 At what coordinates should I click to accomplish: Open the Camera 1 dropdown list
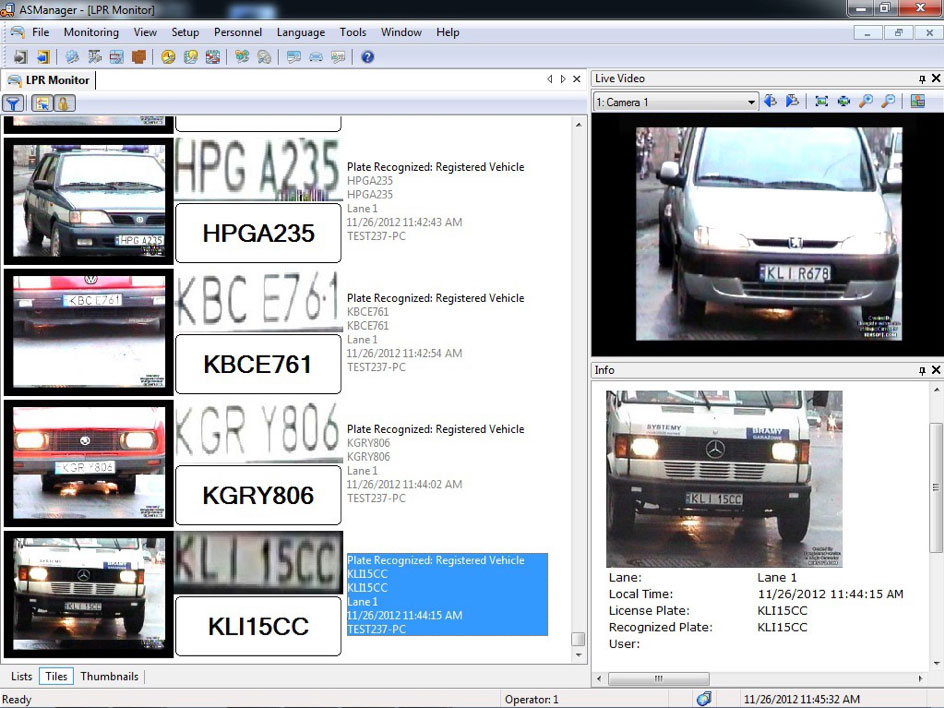click(751, 102)
